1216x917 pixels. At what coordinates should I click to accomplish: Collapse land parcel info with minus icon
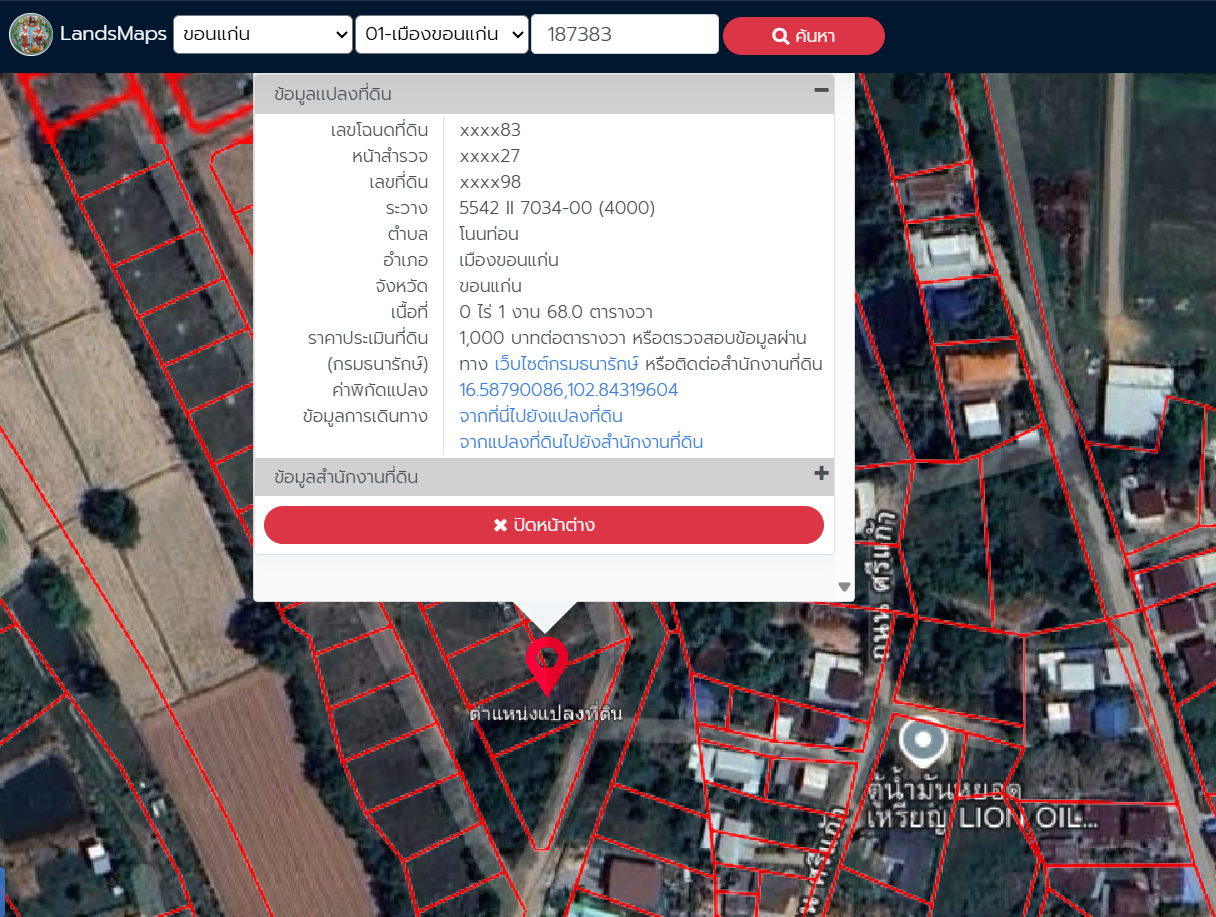pos(821,91)
